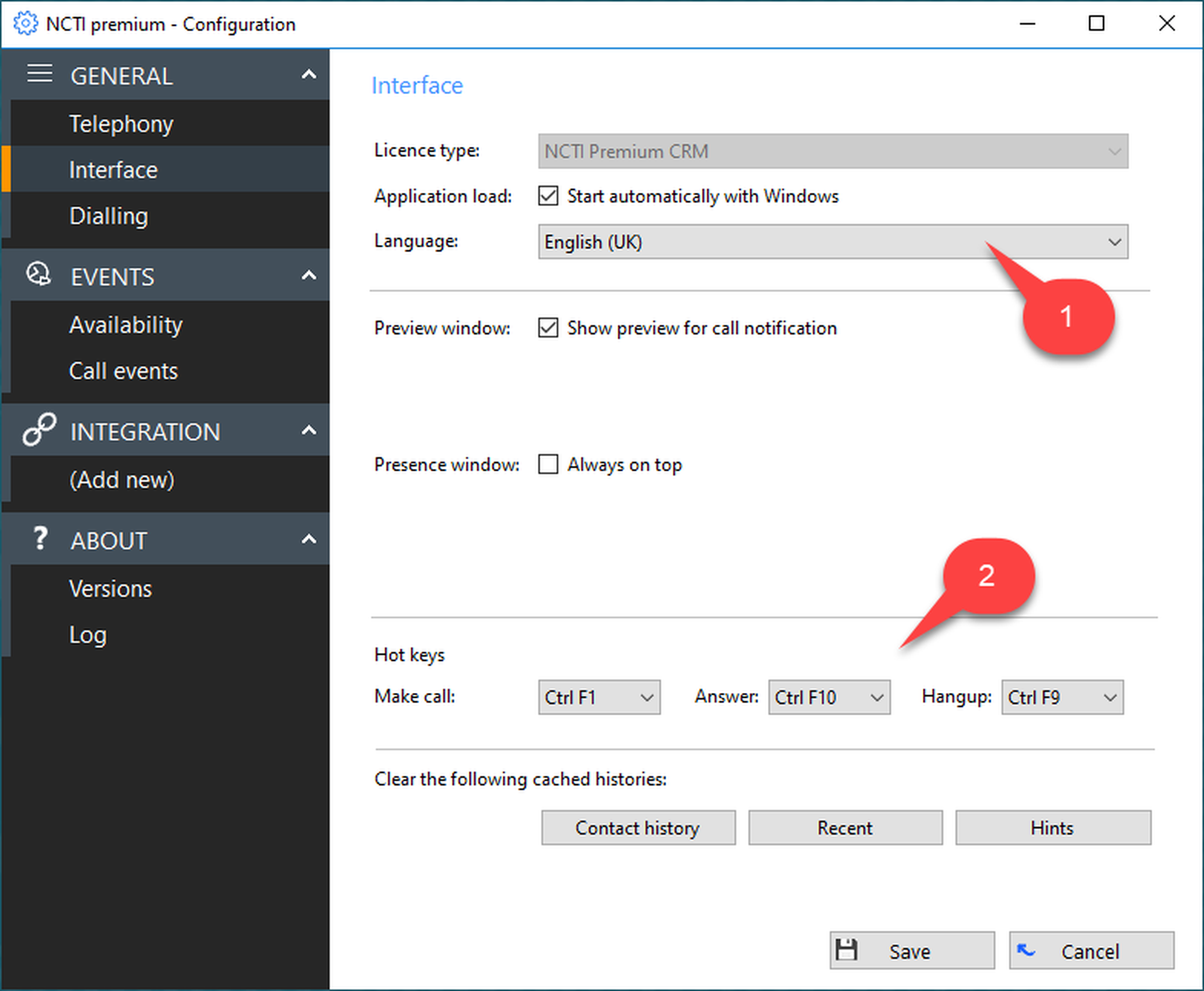Click the blue Cancel arrow icon
1204x991 pixels.
point(1026,950)
